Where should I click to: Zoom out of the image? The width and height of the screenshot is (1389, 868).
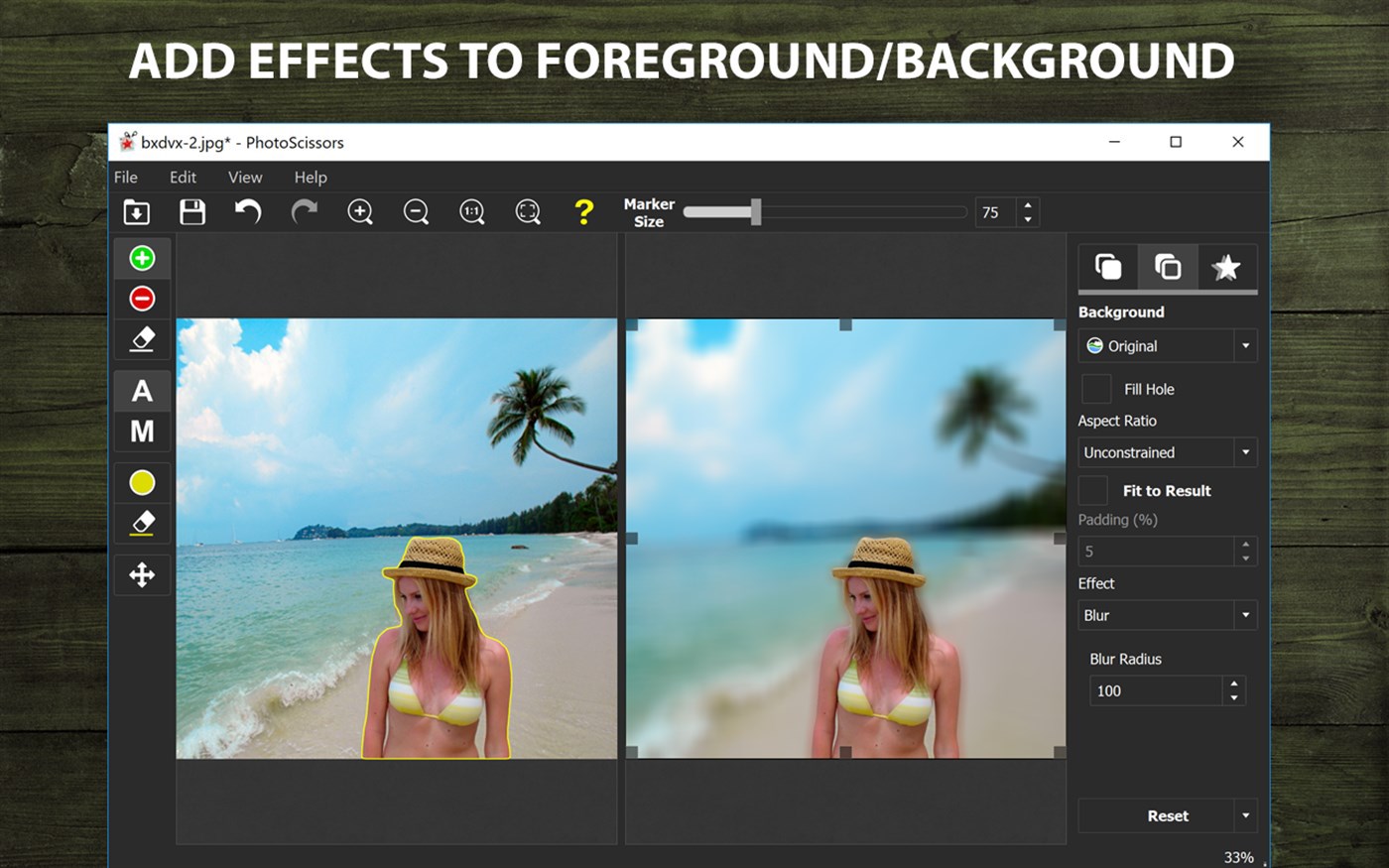416,211
